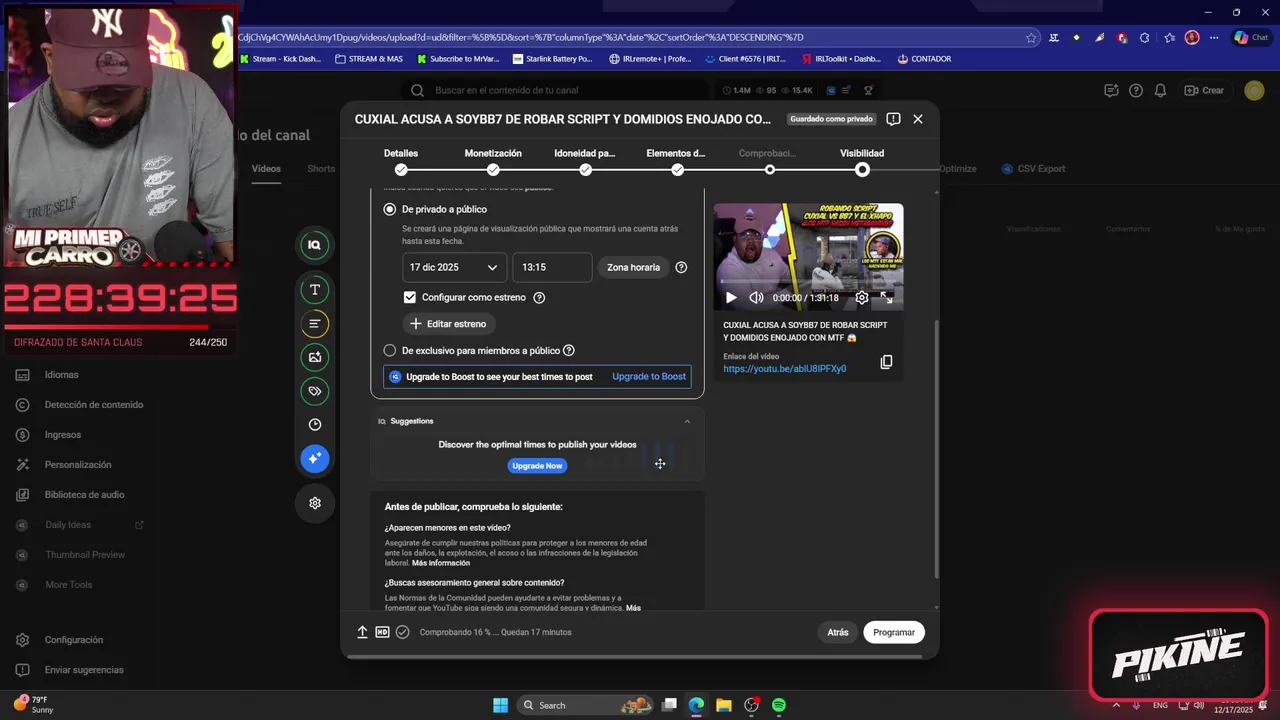Open Detección de contenido in sidebar

94,405
